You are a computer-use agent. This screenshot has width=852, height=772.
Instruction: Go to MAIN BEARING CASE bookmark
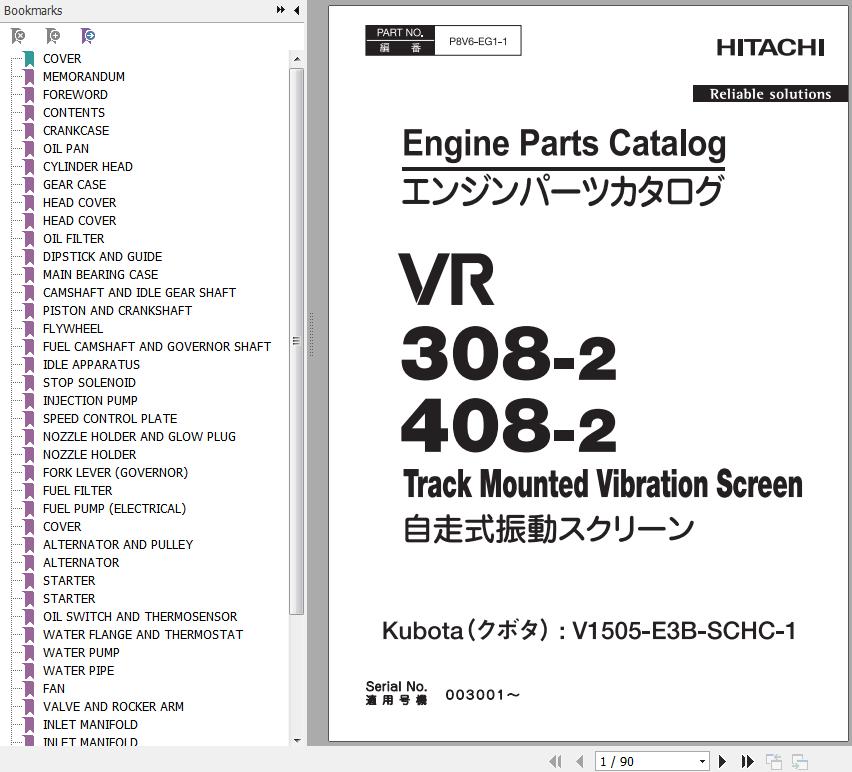point(101,274)
